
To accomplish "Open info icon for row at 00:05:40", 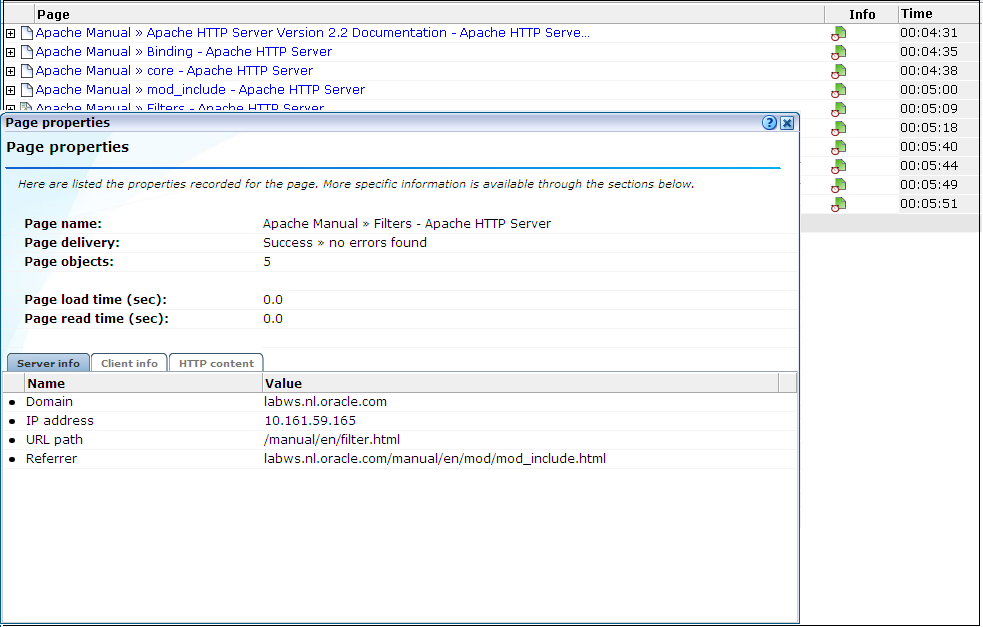I will pyautogui.click(x=839, y=147).
